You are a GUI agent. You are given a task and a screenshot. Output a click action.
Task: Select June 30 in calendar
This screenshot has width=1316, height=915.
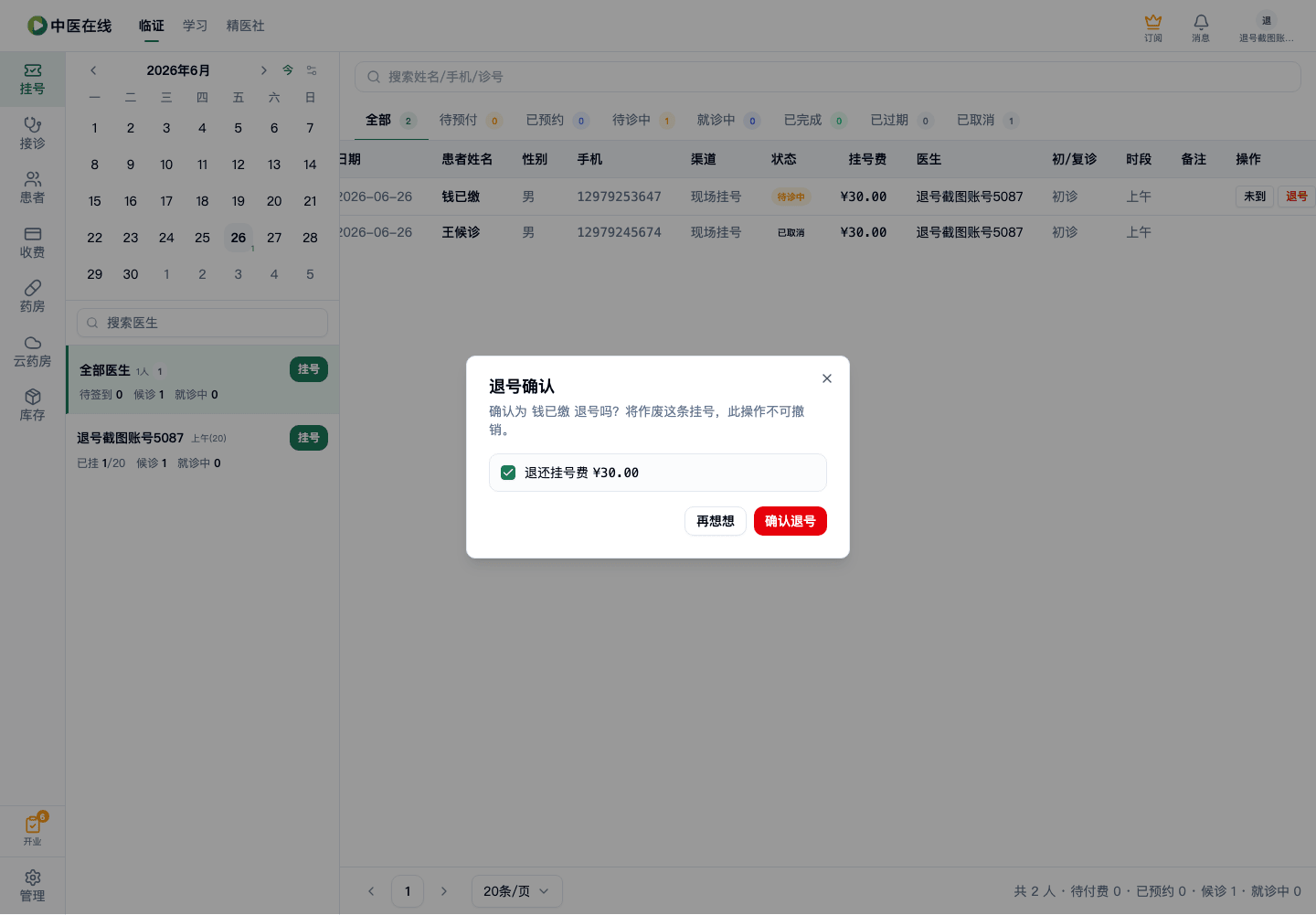coord(131,274)
